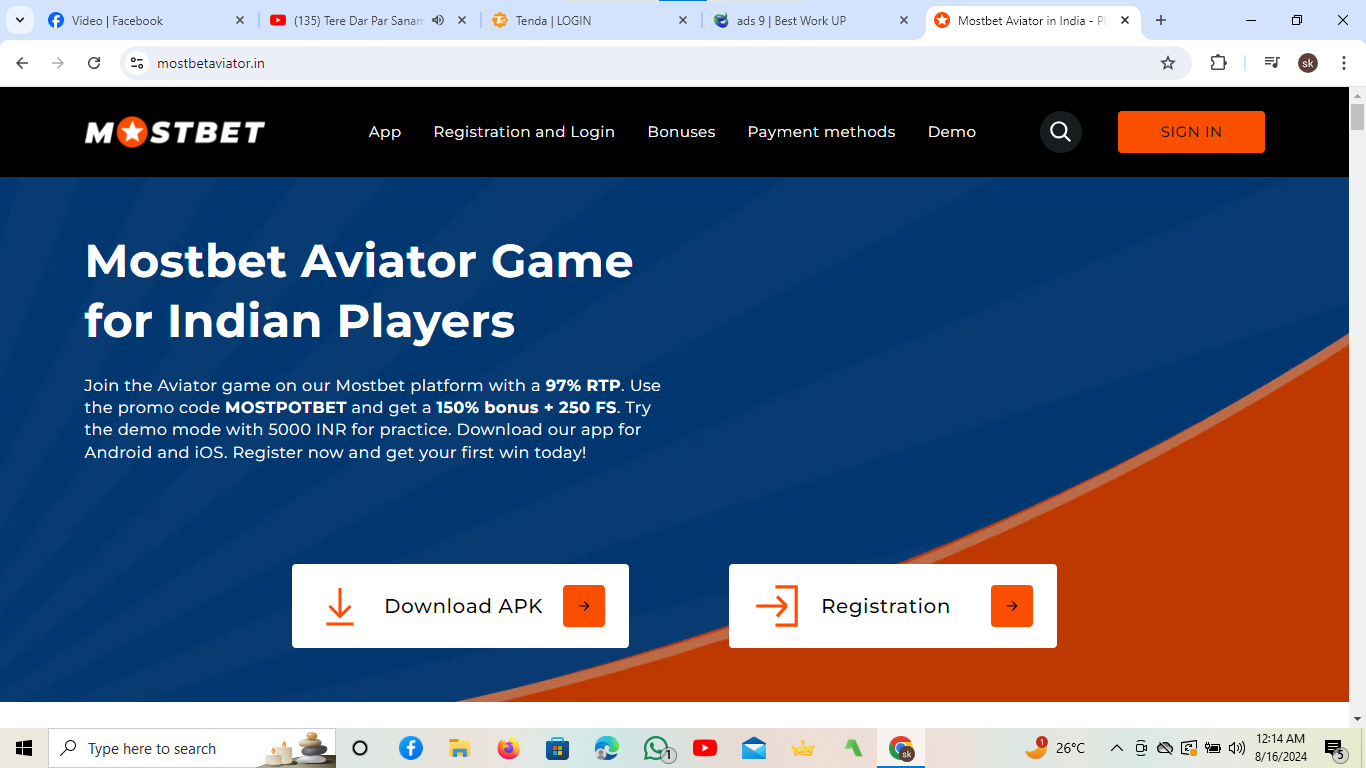Viewport: 1366px width, 768px height.
Task: Close the Facebook Video tab
Action: 239,20
